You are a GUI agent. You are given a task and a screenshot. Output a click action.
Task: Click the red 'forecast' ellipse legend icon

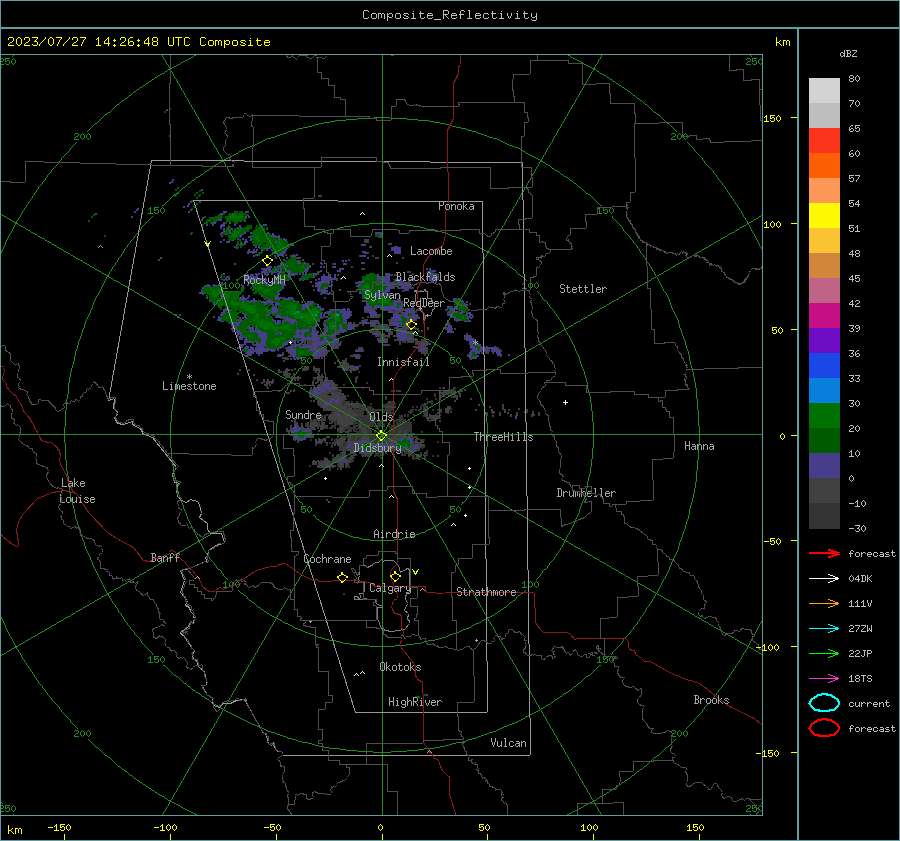tap(824, 728)
